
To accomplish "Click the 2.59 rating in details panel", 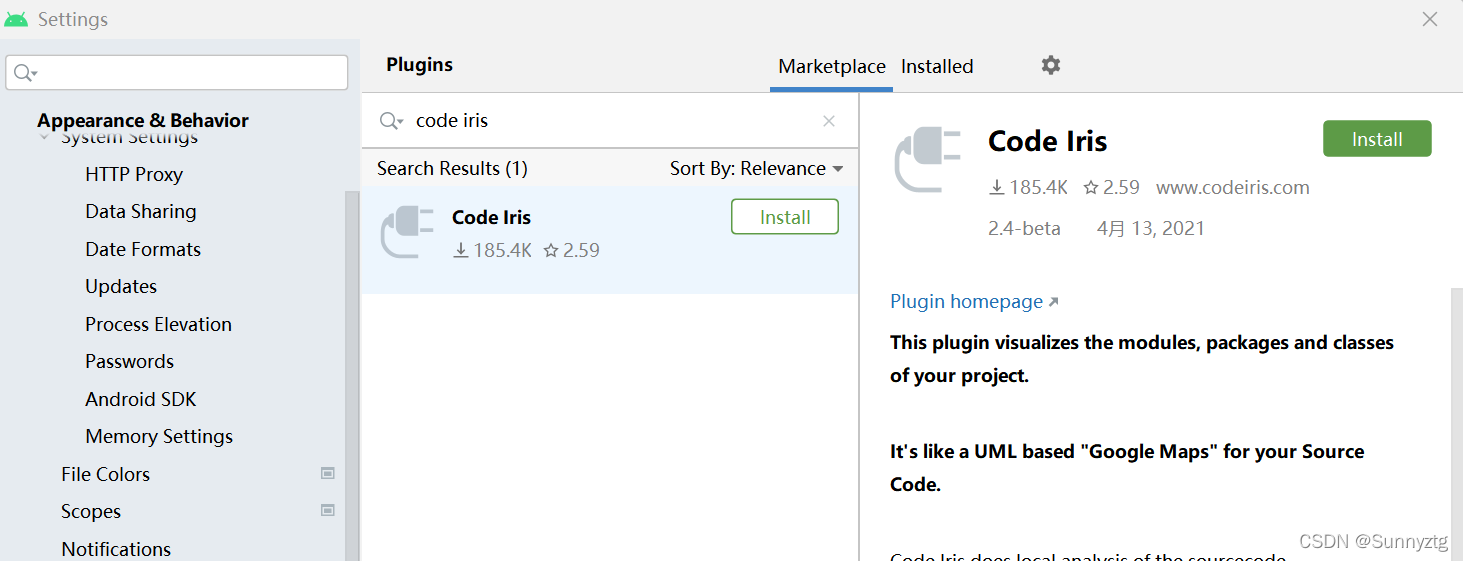I will [1112, 187].
